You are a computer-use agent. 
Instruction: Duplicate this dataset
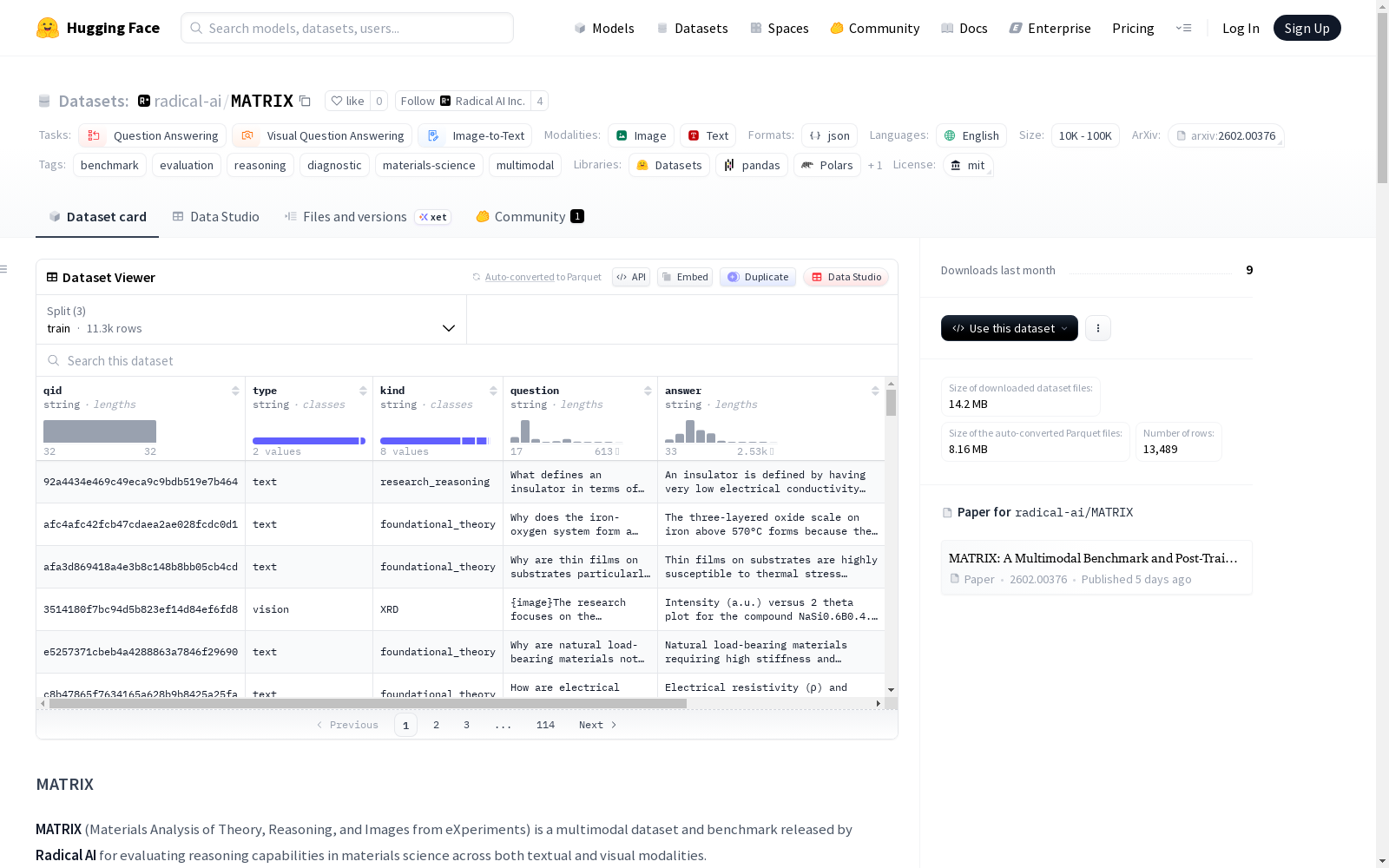point(758,277)
